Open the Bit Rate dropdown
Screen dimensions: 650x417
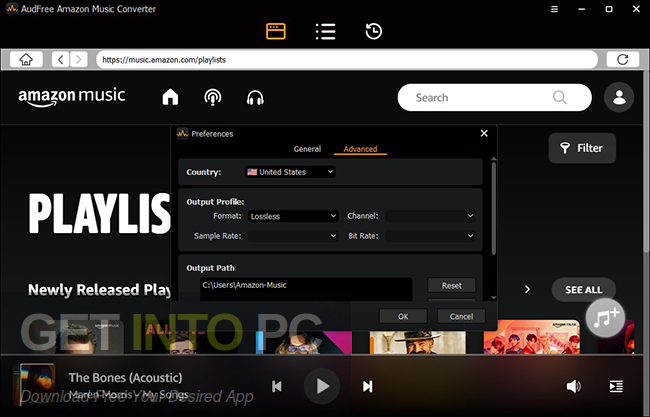pos(430,236)
